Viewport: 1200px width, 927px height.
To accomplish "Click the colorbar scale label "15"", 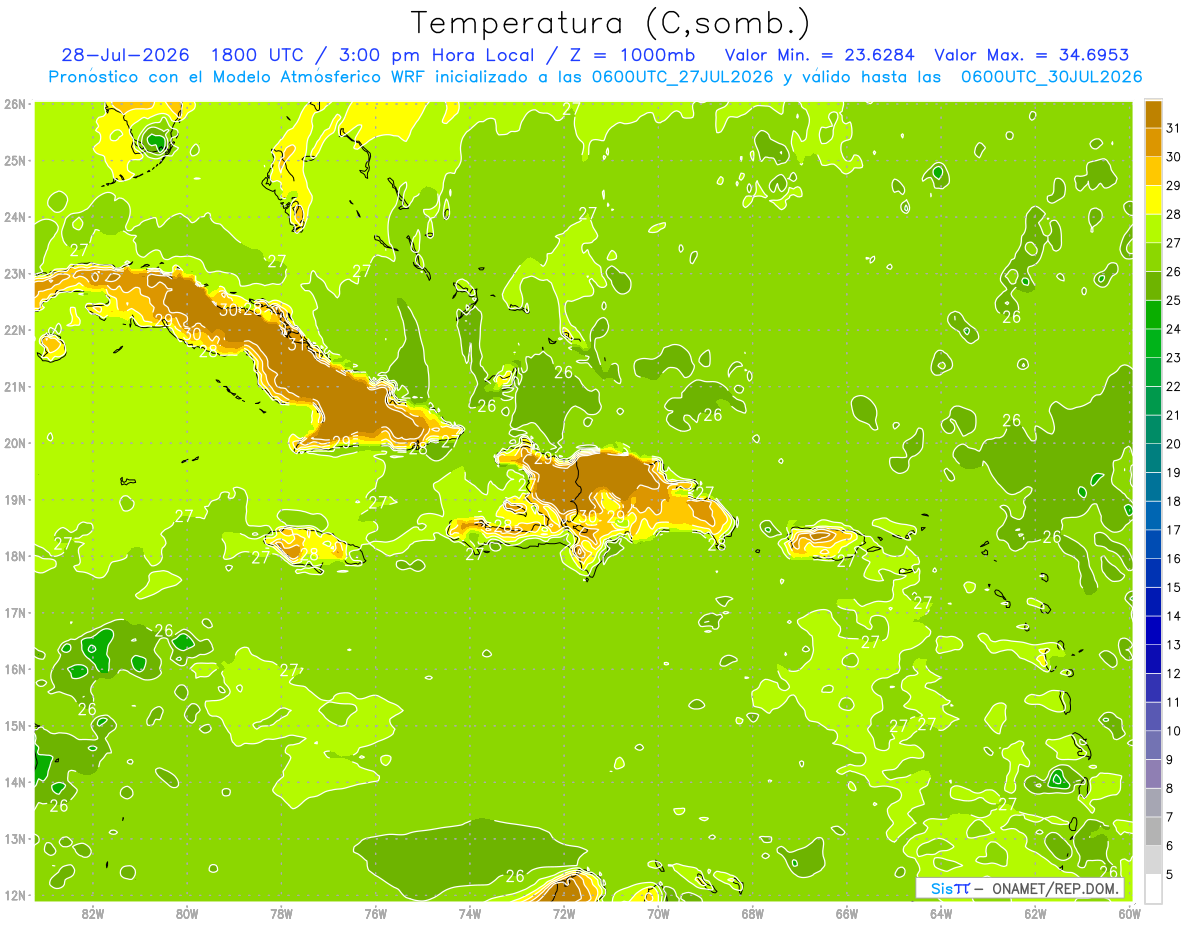I will (1173, 588).
